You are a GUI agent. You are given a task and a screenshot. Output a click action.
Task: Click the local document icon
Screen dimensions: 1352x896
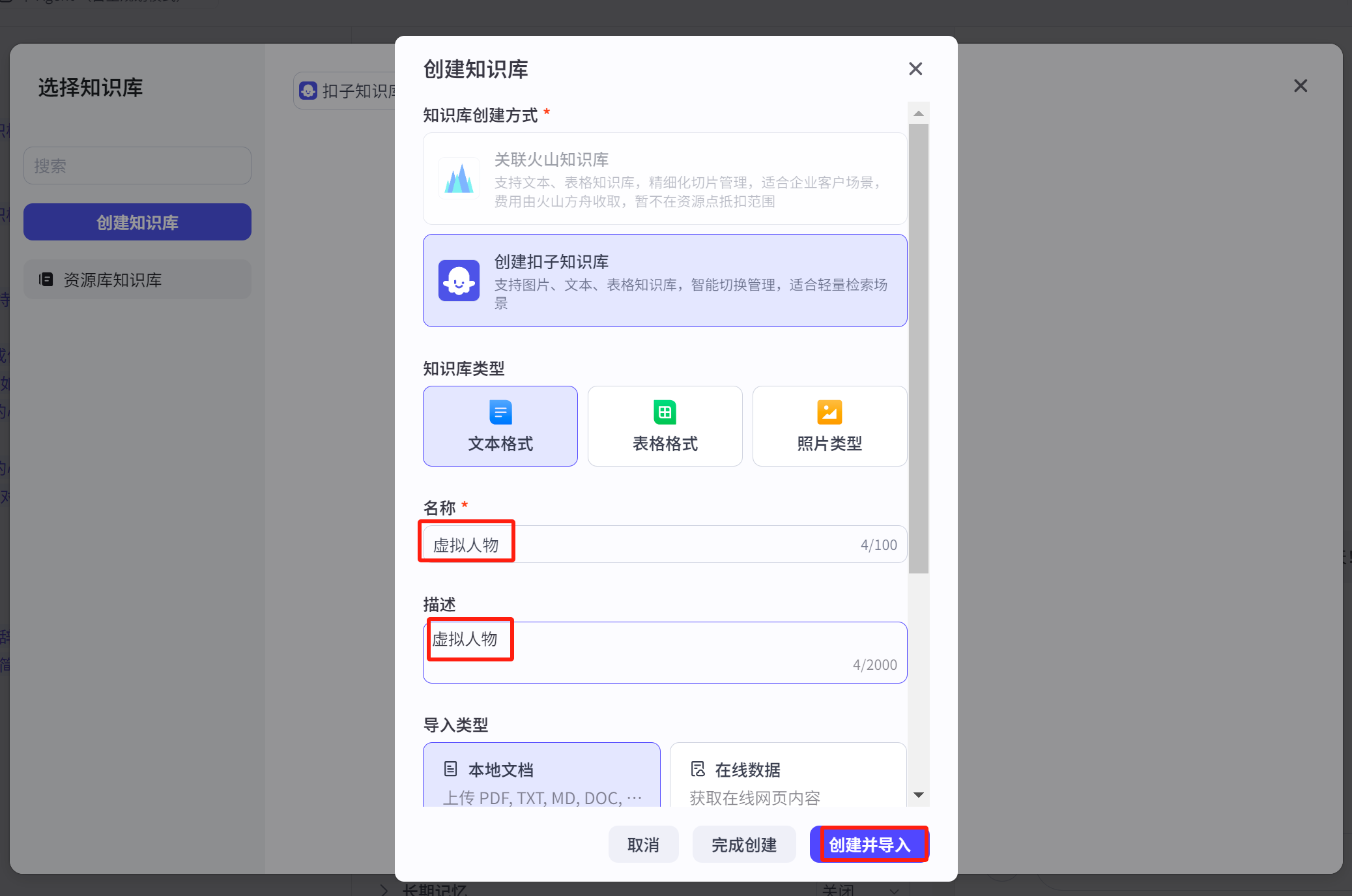point(450,769)
